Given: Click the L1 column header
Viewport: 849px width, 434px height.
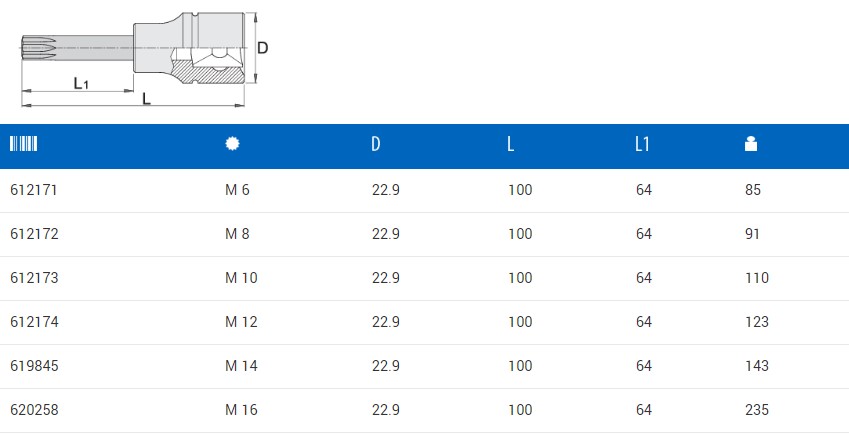Looking at the screenshot, I should click(x=642, y=144).
